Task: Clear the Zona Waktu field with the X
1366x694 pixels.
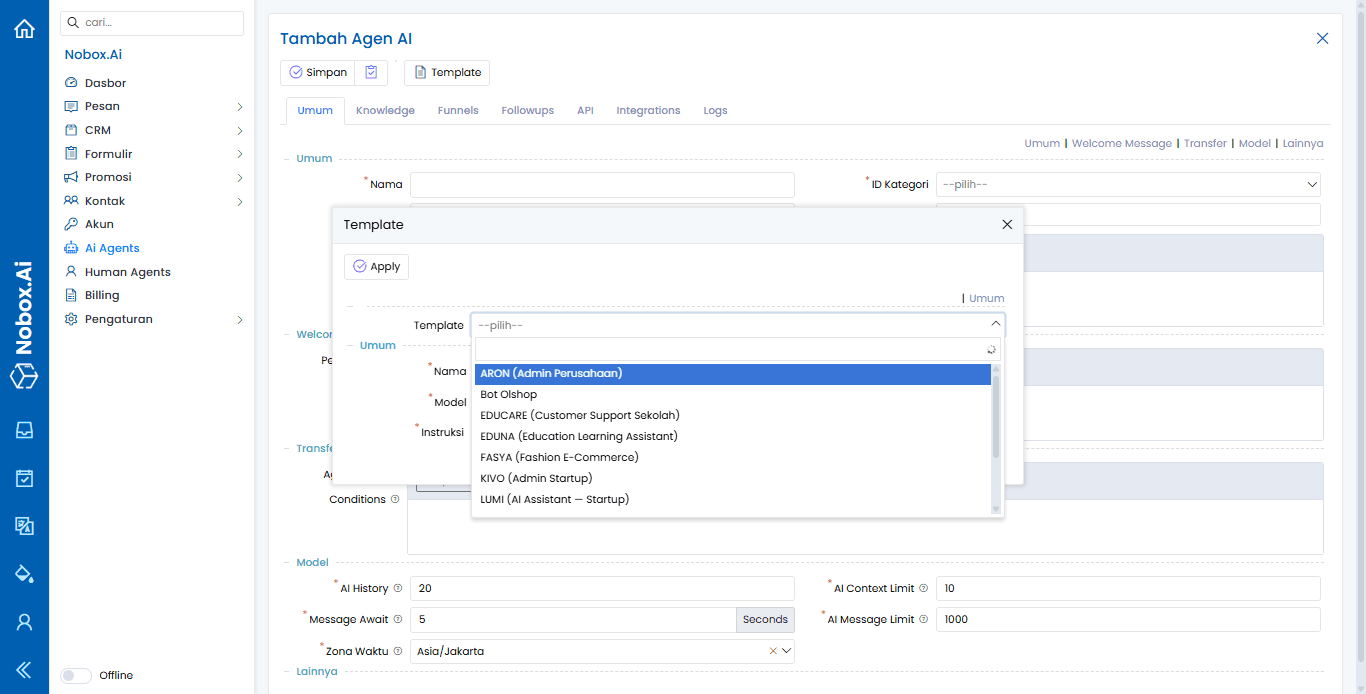Action: click(771, 650)
